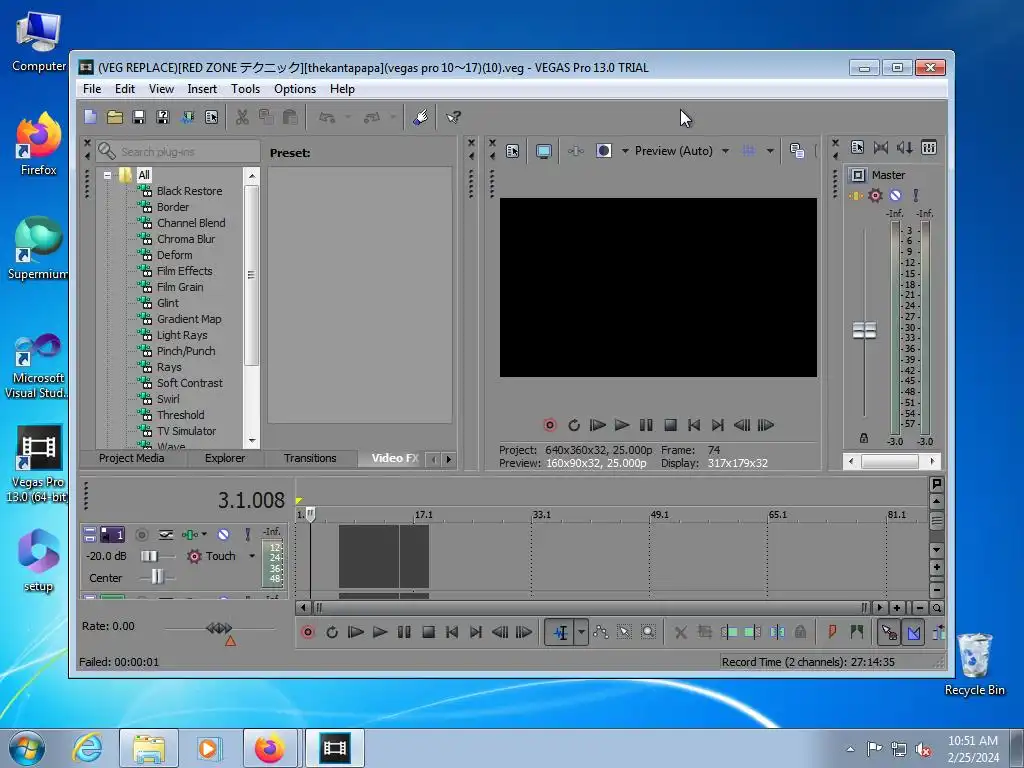This screenshot has width=1024, height=768.
Task: Lock the Master fader channels
Action: pyautogui.click(x=863, y=438)
